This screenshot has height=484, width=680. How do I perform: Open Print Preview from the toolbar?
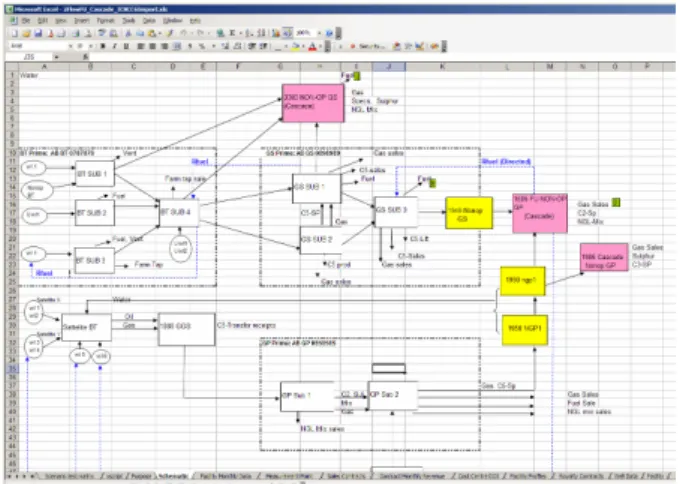click(x=88, y=33)
